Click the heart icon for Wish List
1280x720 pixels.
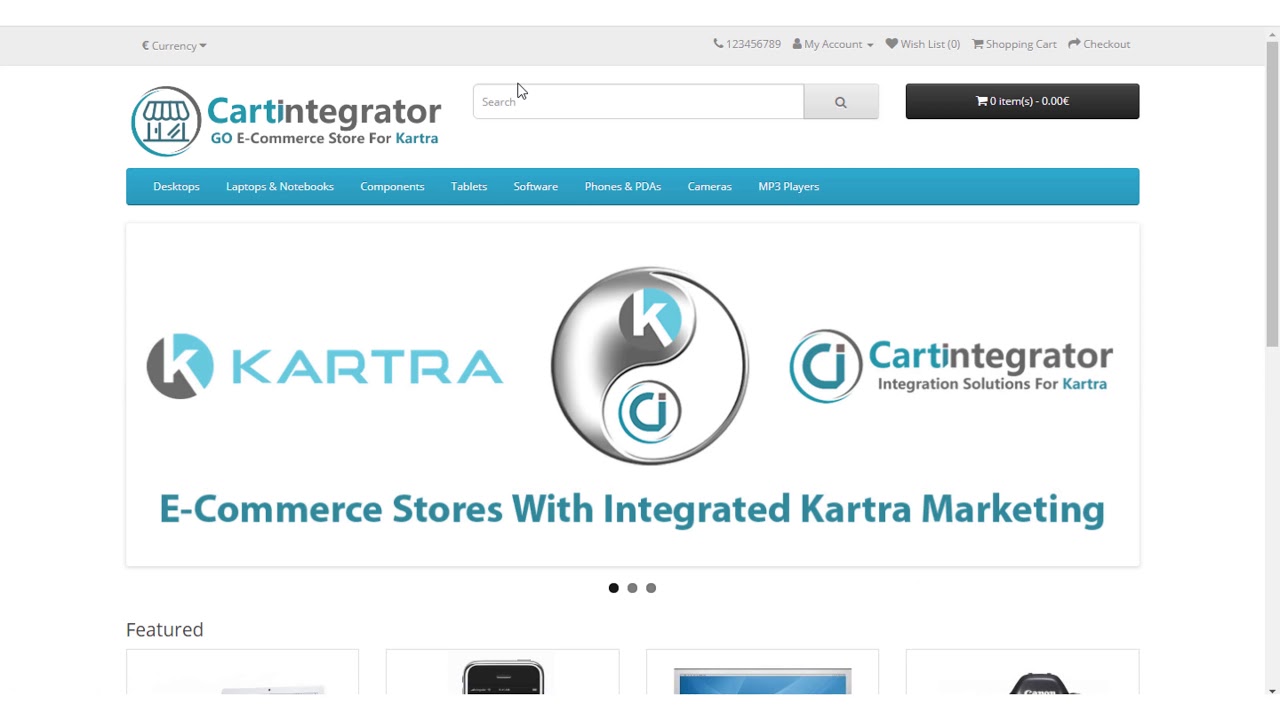point(891,44)
